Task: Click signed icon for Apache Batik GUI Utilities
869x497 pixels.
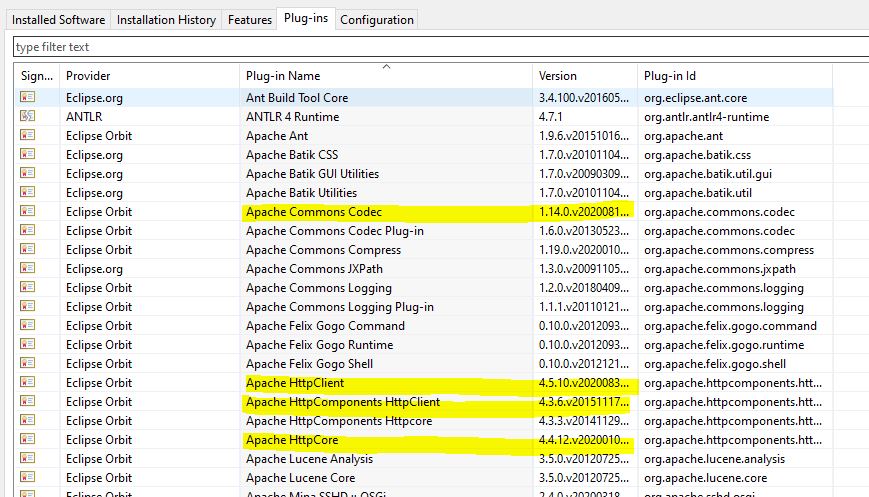Action: [x=28, y=173]
